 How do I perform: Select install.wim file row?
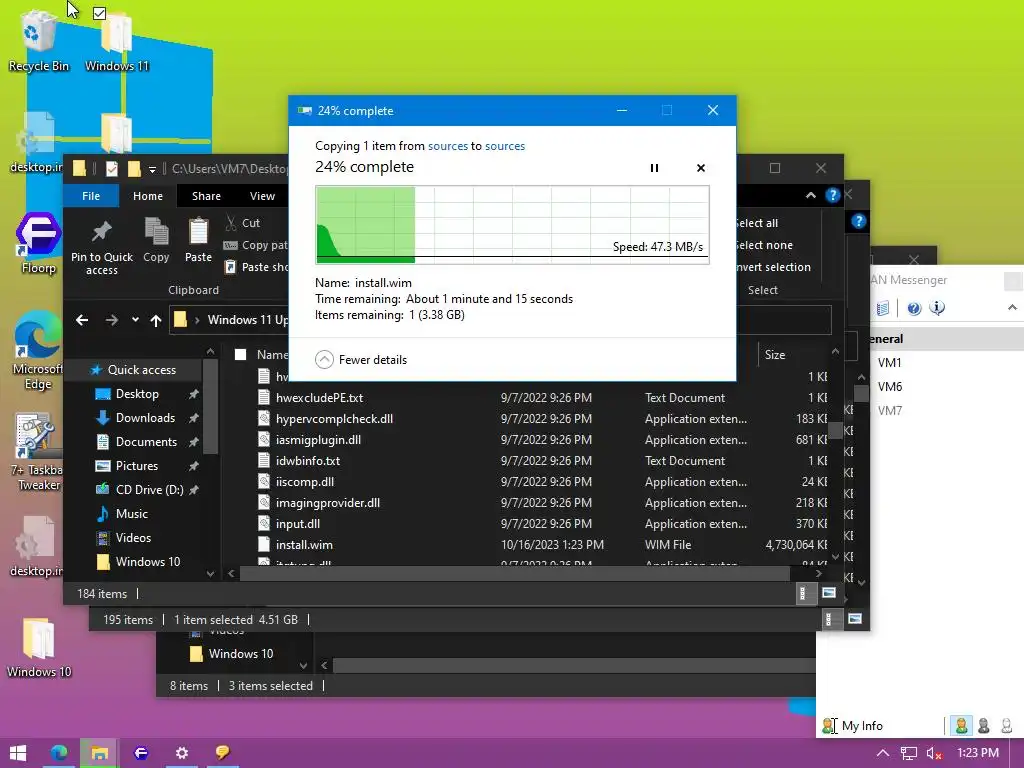(x=541, y=545)
